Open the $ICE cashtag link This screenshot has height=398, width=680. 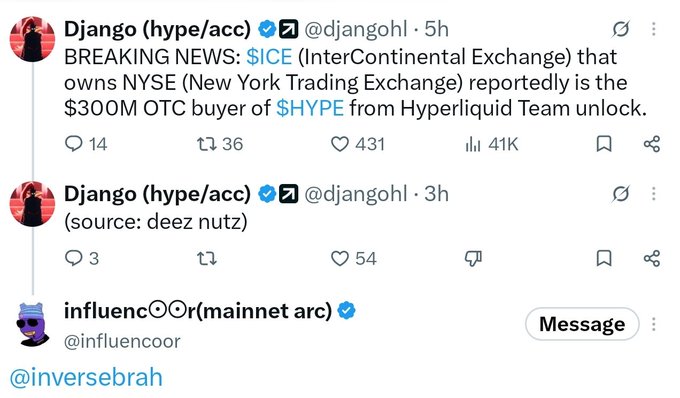269,57
